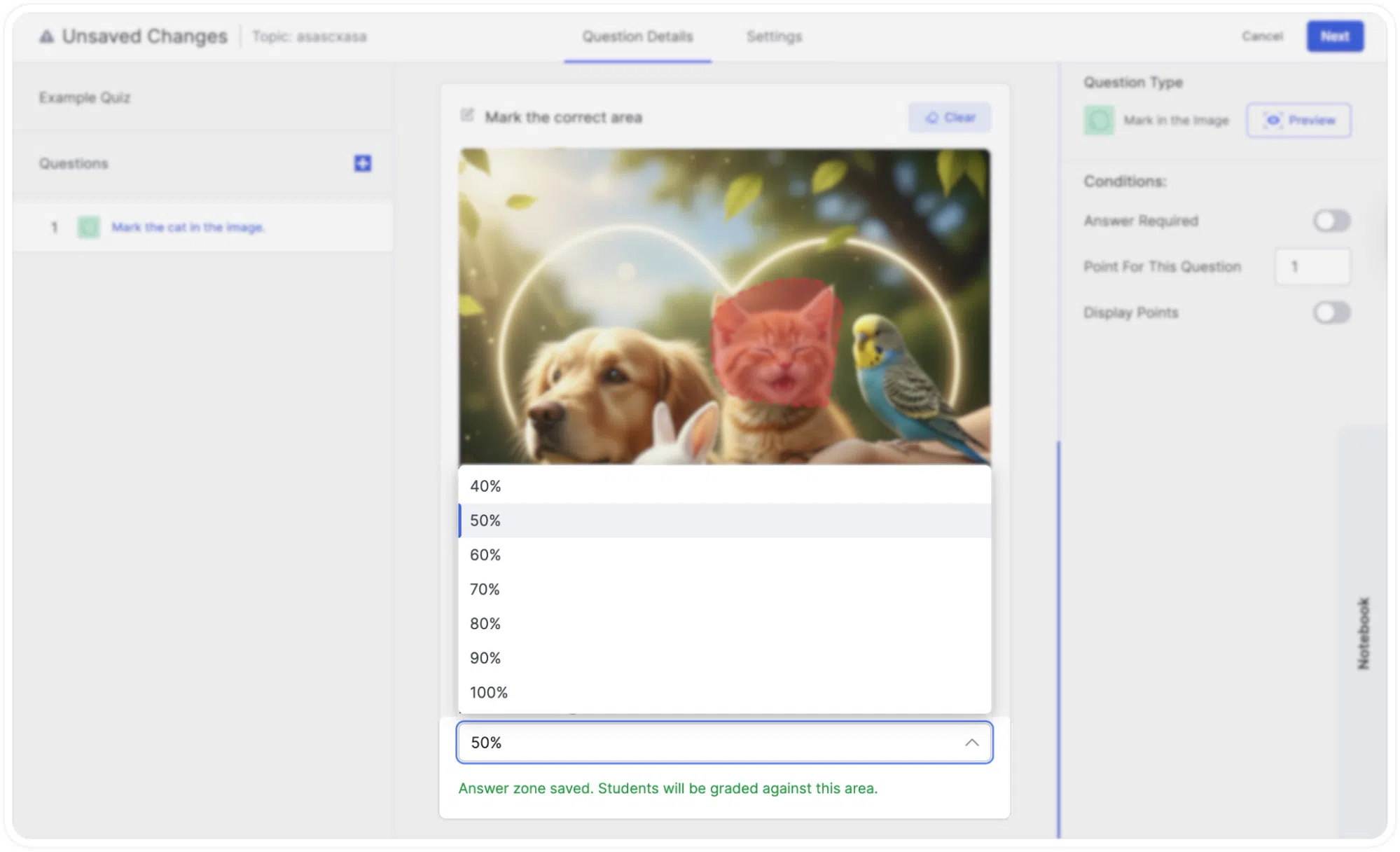Viewport: 1400px width, 852px height.
Task: Click the green icon next to question 1
Action: tap(89, 227)
